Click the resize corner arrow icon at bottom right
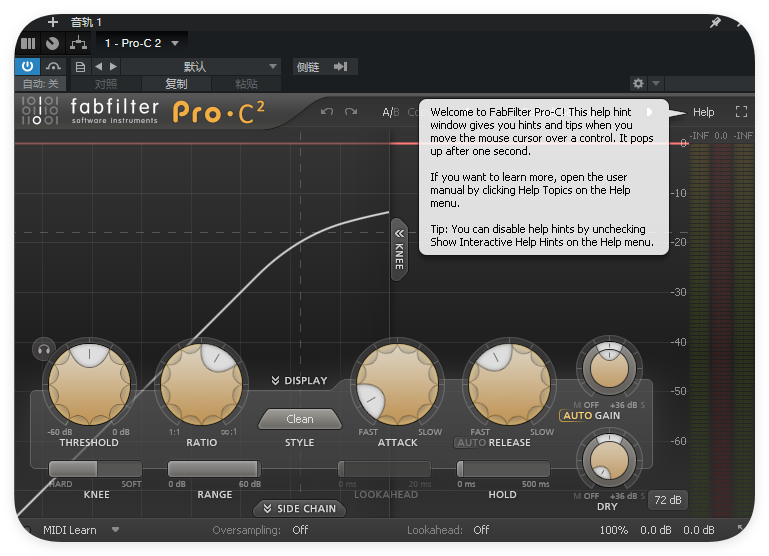The height and width of the screenshot is (556, 769). click(x=741, y=528)
